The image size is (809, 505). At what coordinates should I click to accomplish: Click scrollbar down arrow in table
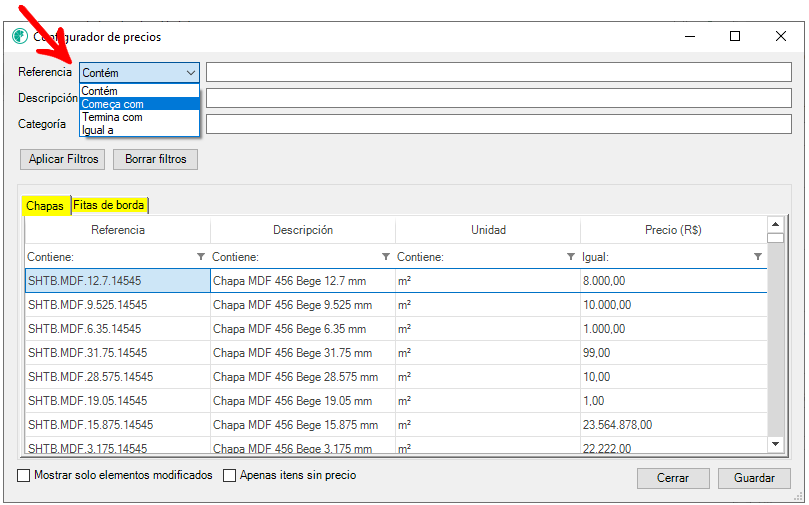(775, 443)
